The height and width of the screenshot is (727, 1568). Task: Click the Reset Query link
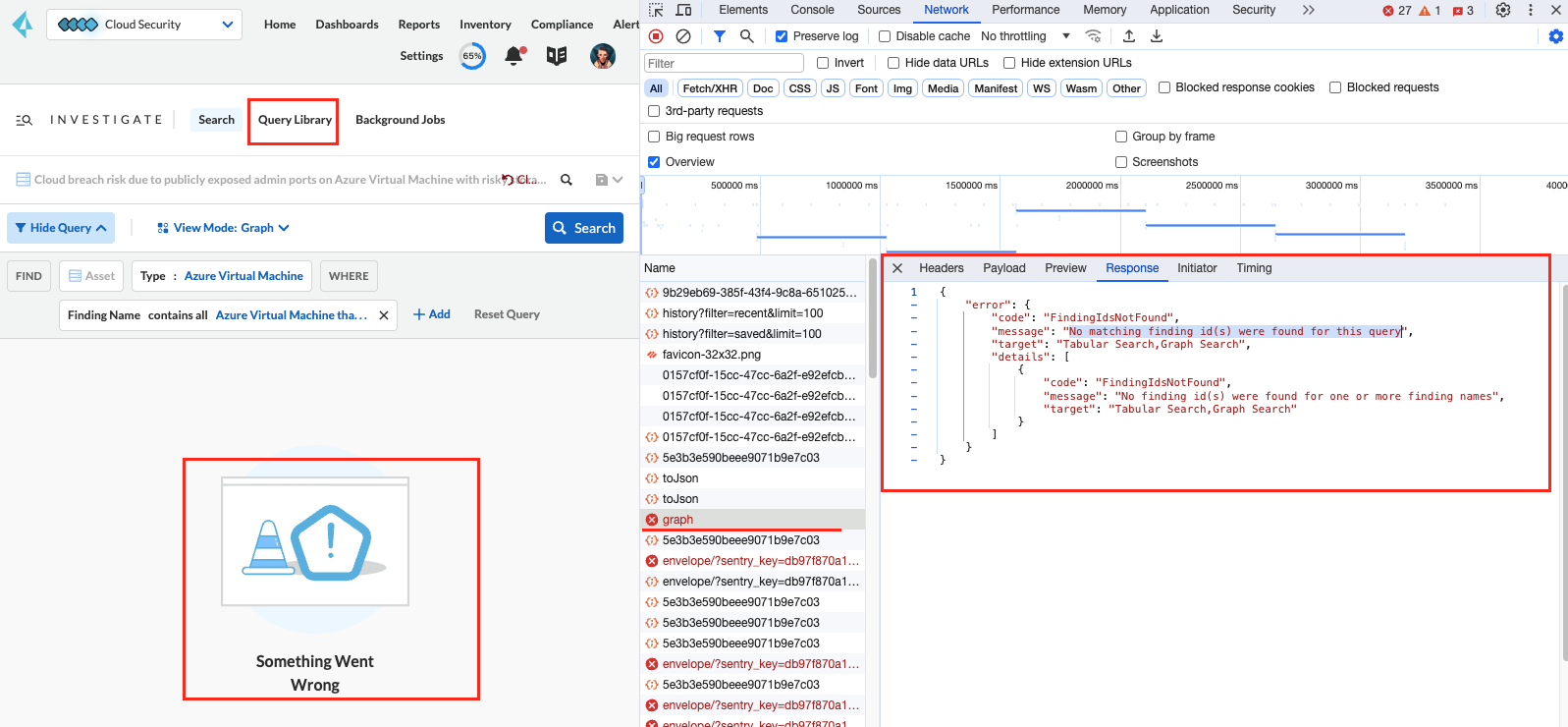pyautogui.click(x=507, y=314)
